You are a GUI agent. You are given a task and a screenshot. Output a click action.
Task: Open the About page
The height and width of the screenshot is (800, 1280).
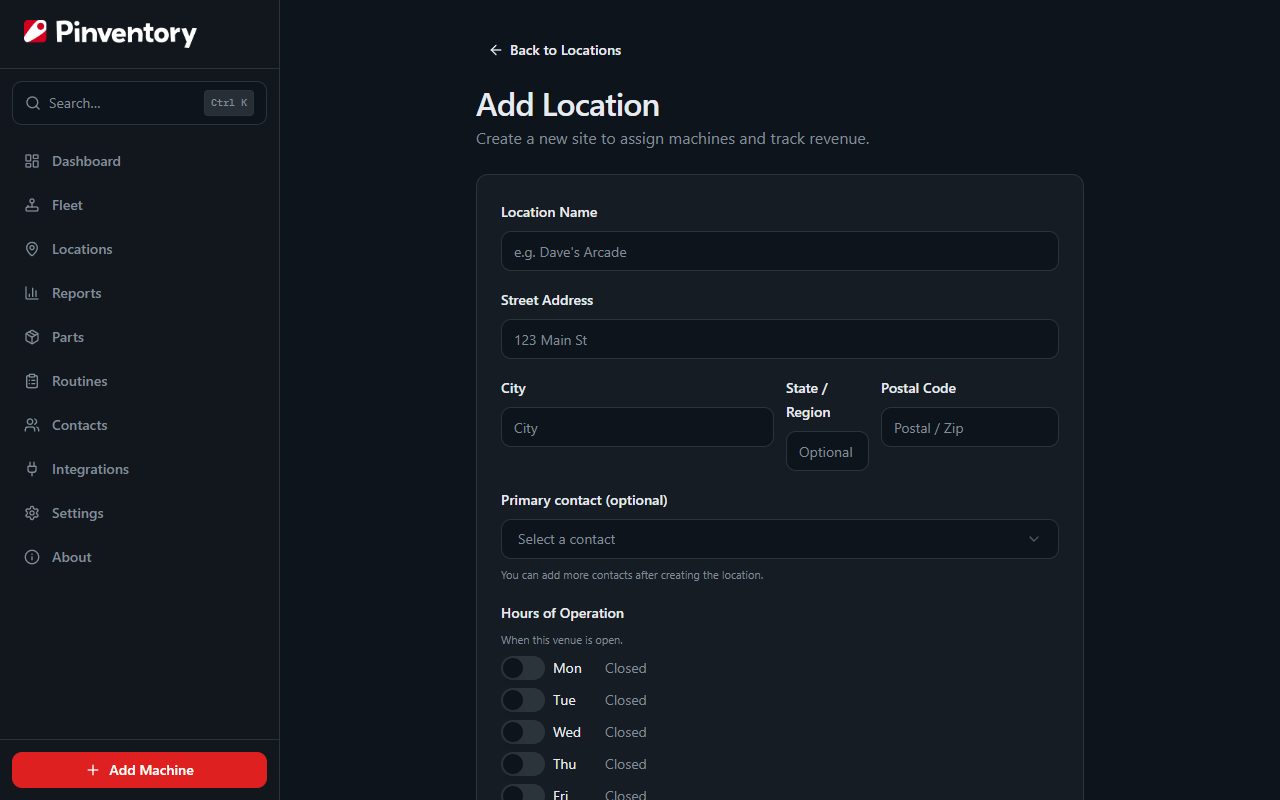(139, 557)
